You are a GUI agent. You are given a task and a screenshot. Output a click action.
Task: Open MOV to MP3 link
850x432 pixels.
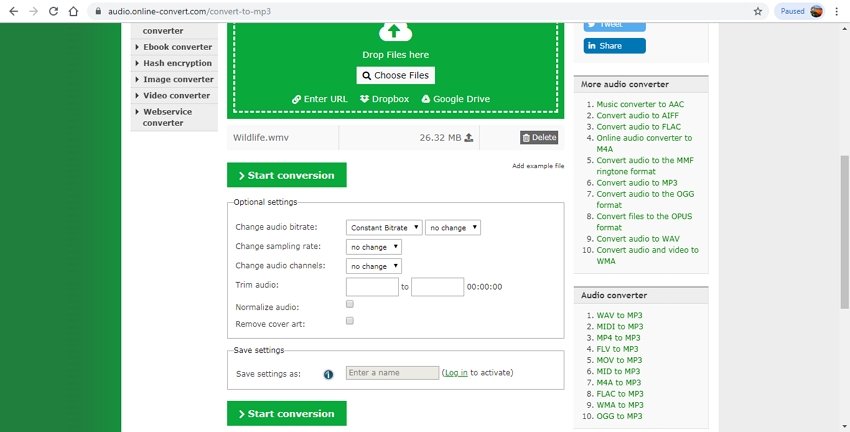click(x=619, y=360)
